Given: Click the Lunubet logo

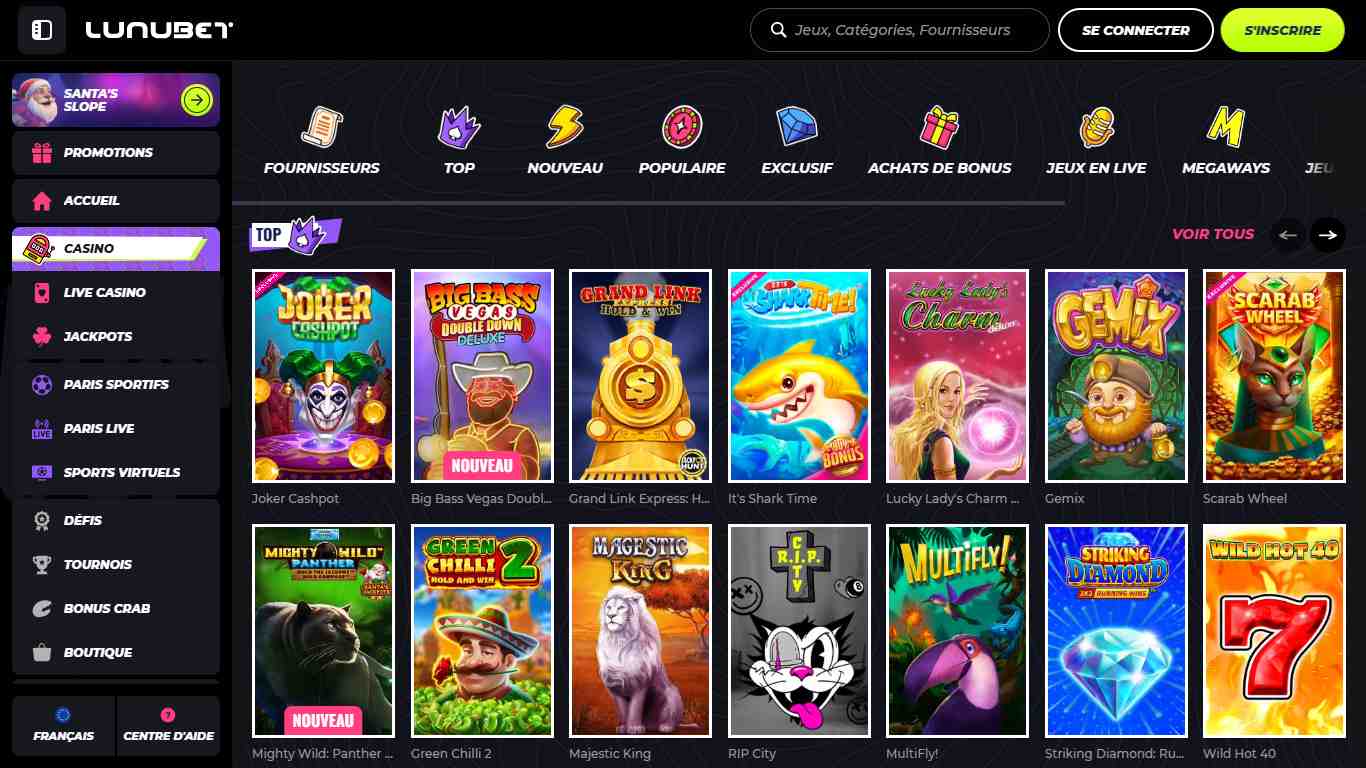Looking at the screenshot, I should 159,30.
